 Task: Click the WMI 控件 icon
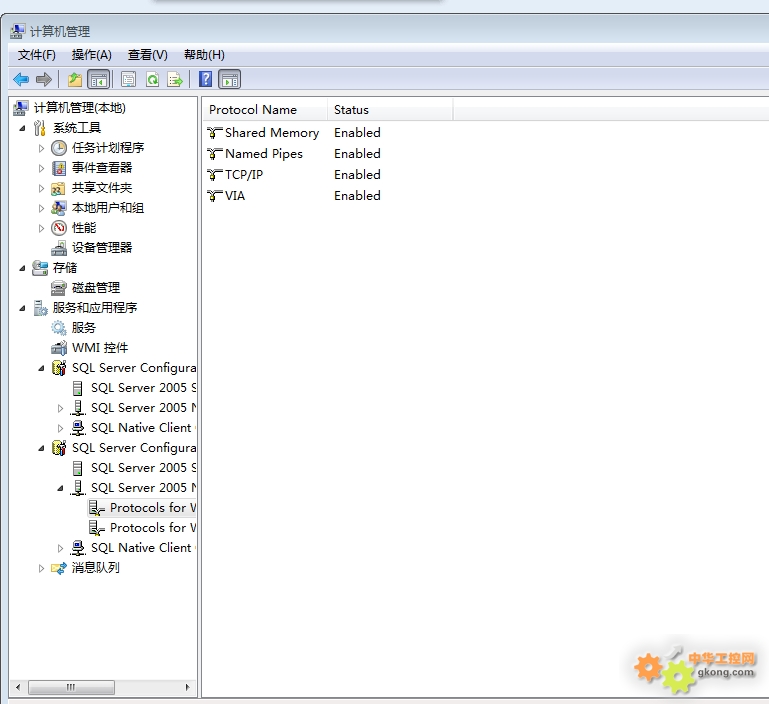coord(59,348)
